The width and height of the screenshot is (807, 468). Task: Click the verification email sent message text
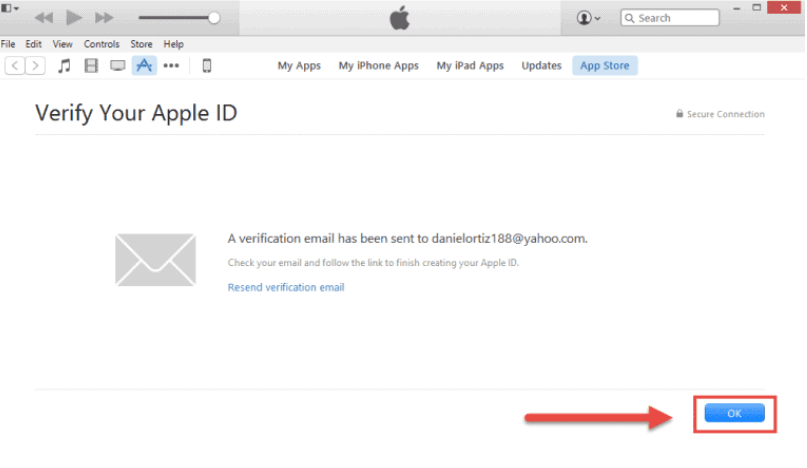coord(408,239)
